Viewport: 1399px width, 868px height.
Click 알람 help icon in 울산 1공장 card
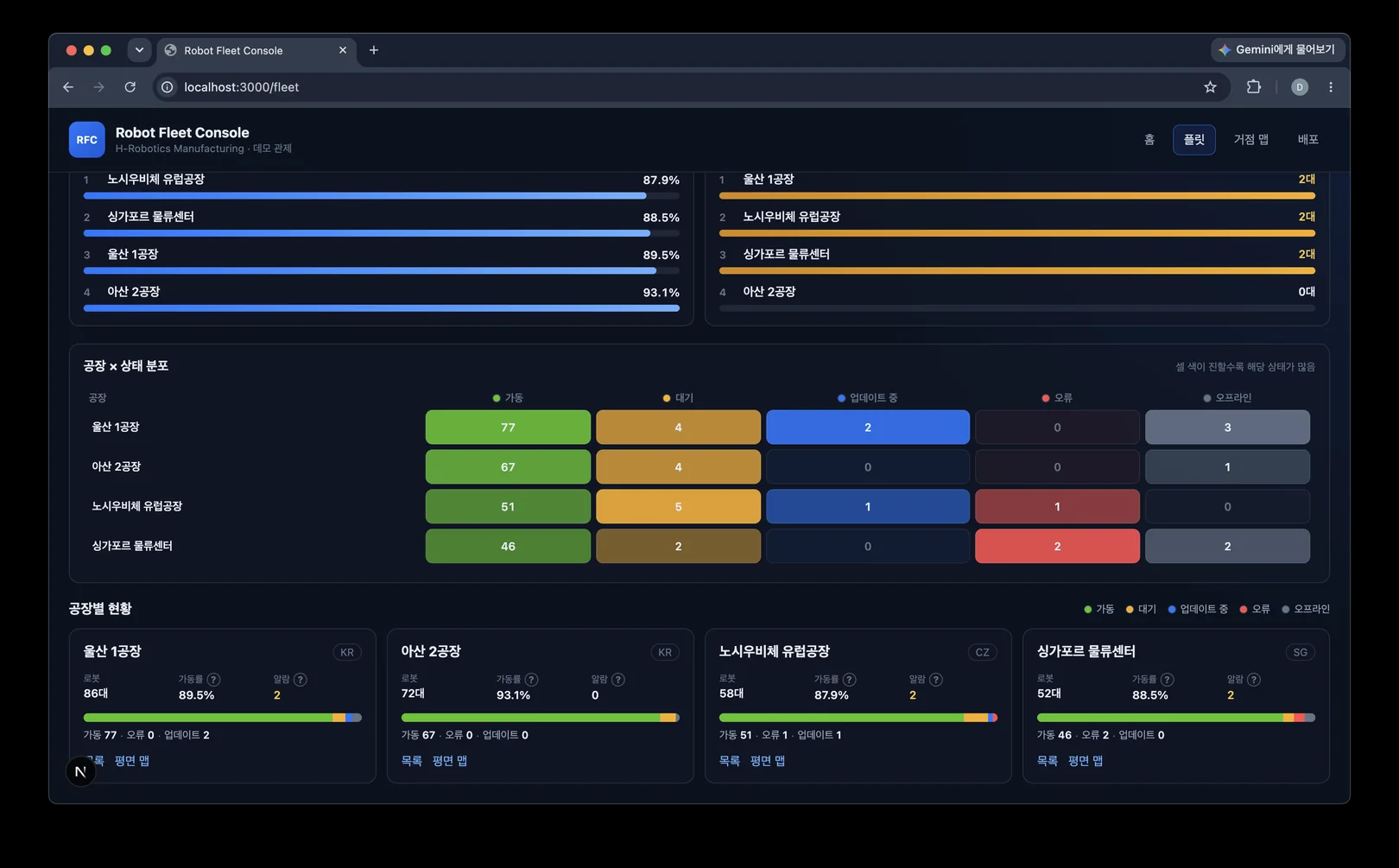(300, 680)
